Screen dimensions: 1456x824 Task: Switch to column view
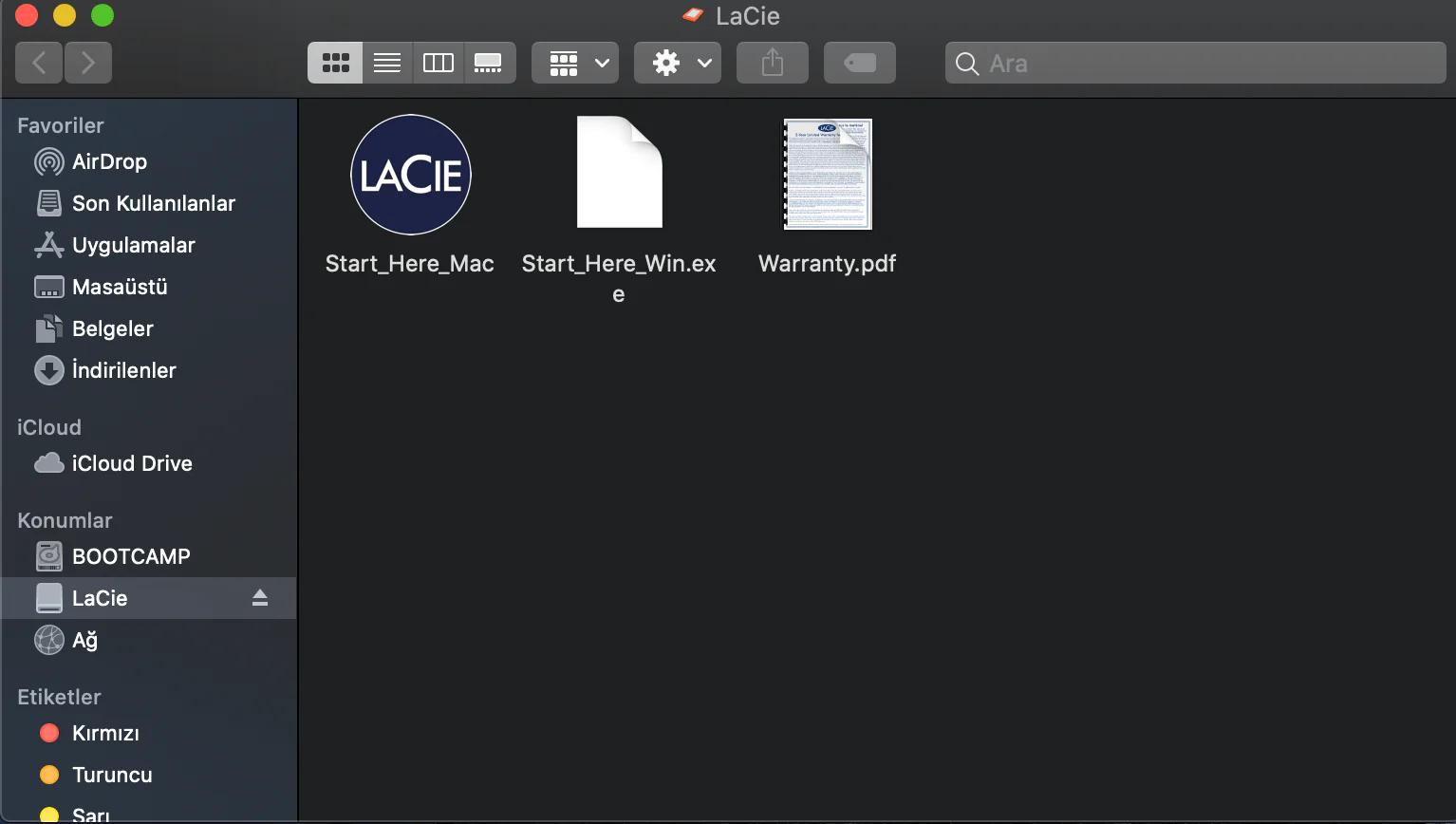click(439, 63)
